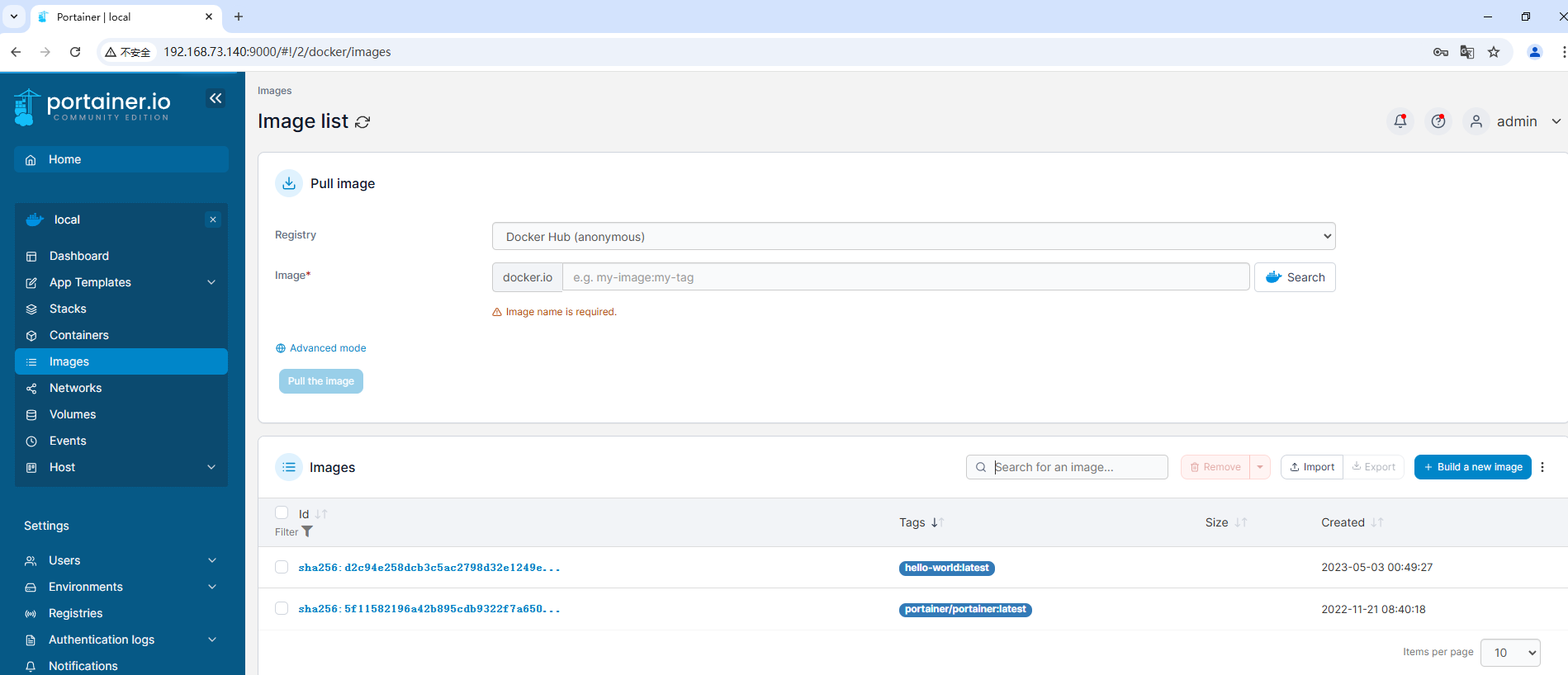
Task: Sort images by Size arrows
Action: point(1240,522)
